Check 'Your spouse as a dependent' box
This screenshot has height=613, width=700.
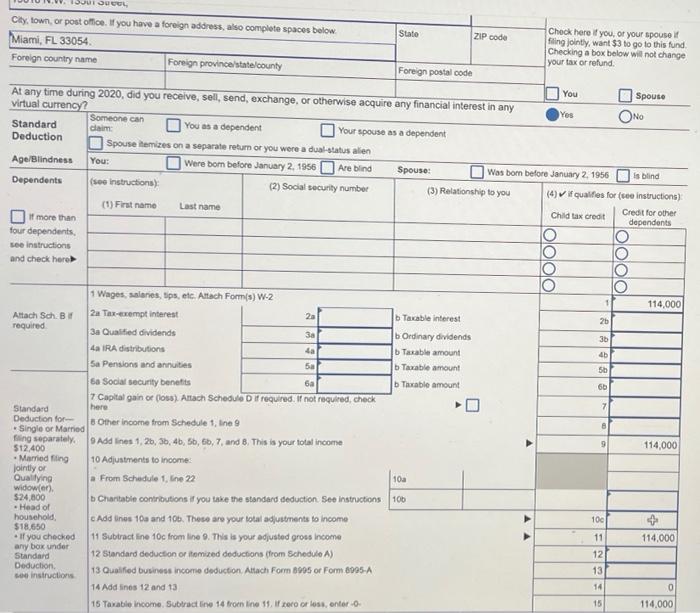(327, 130)
